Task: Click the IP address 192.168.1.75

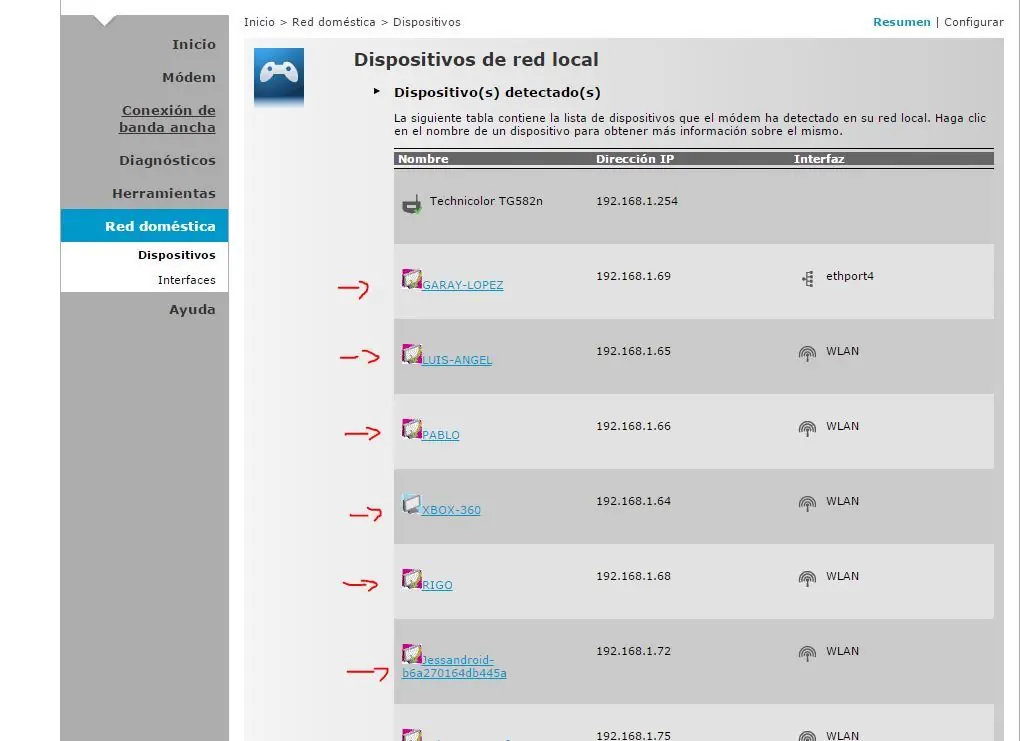Action: [x=633, y=735]
